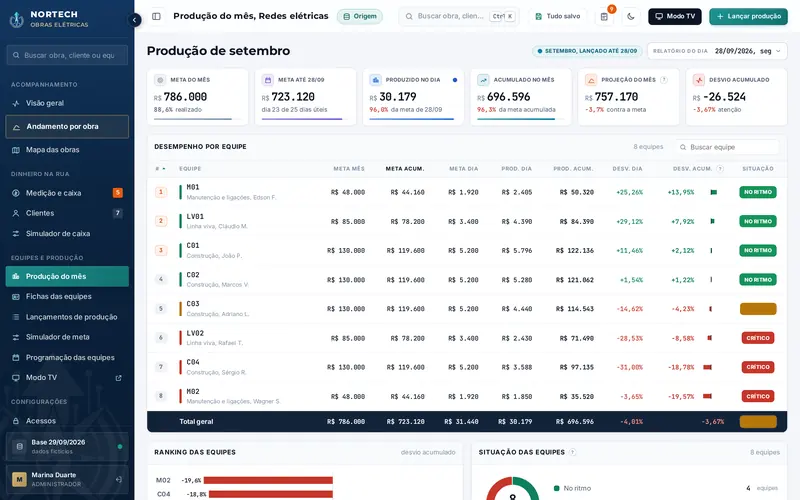Click the Base 29/09/2026 database card

(67, 446)
